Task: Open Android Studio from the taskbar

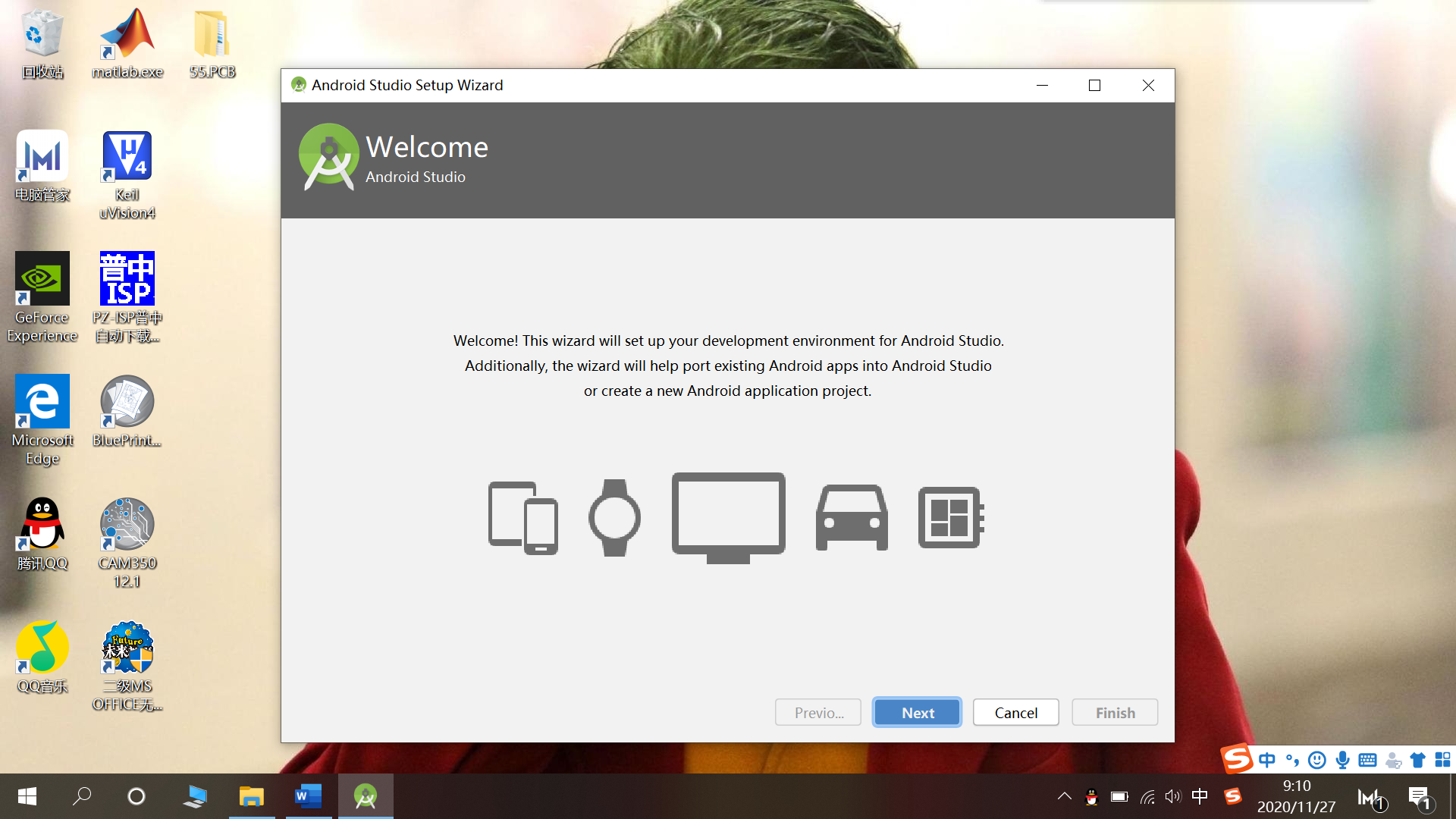Action: (x=366, y=796)
